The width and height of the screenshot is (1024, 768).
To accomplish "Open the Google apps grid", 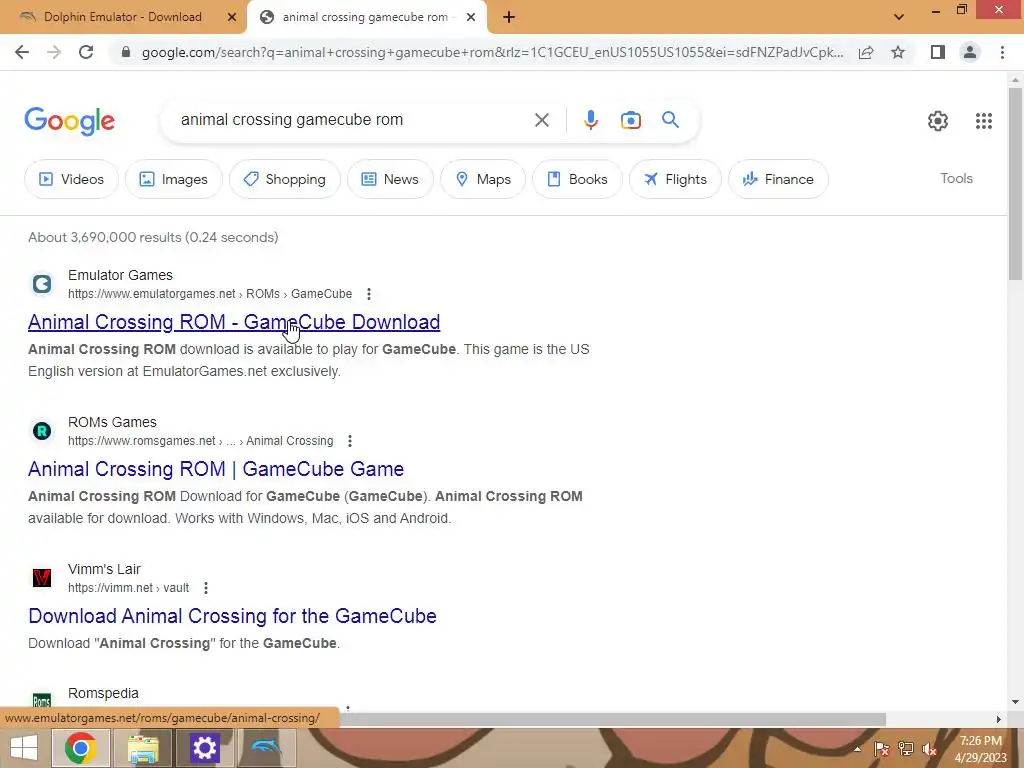I will pyautogui.click(x=984, y=121).
